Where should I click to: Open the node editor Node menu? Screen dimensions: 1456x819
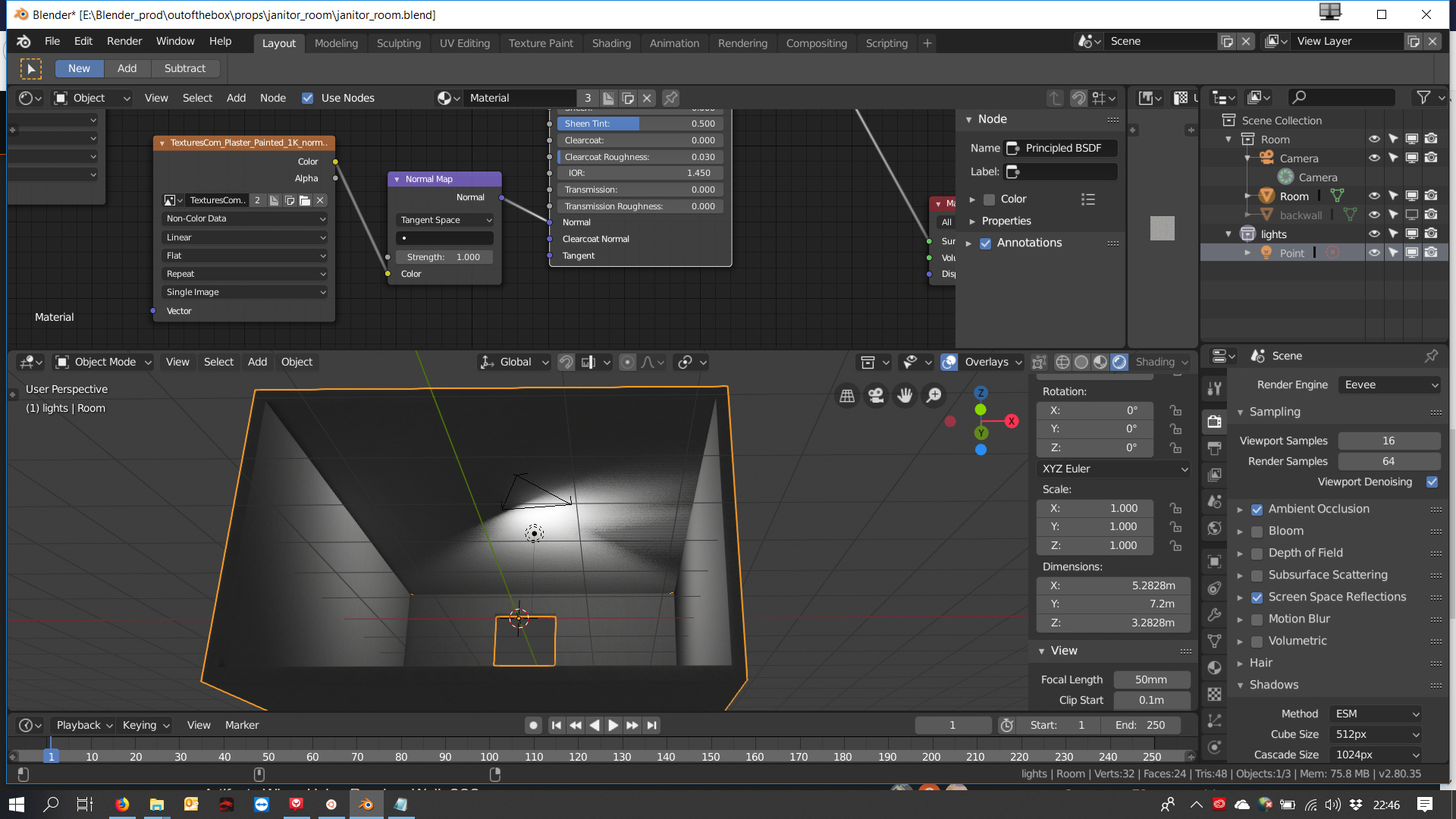[x=273, y=98]
